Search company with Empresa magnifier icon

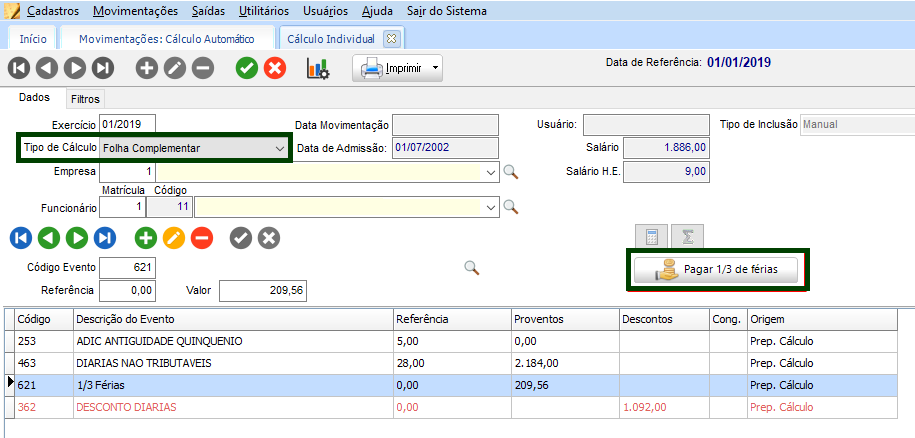coord(511,172)
